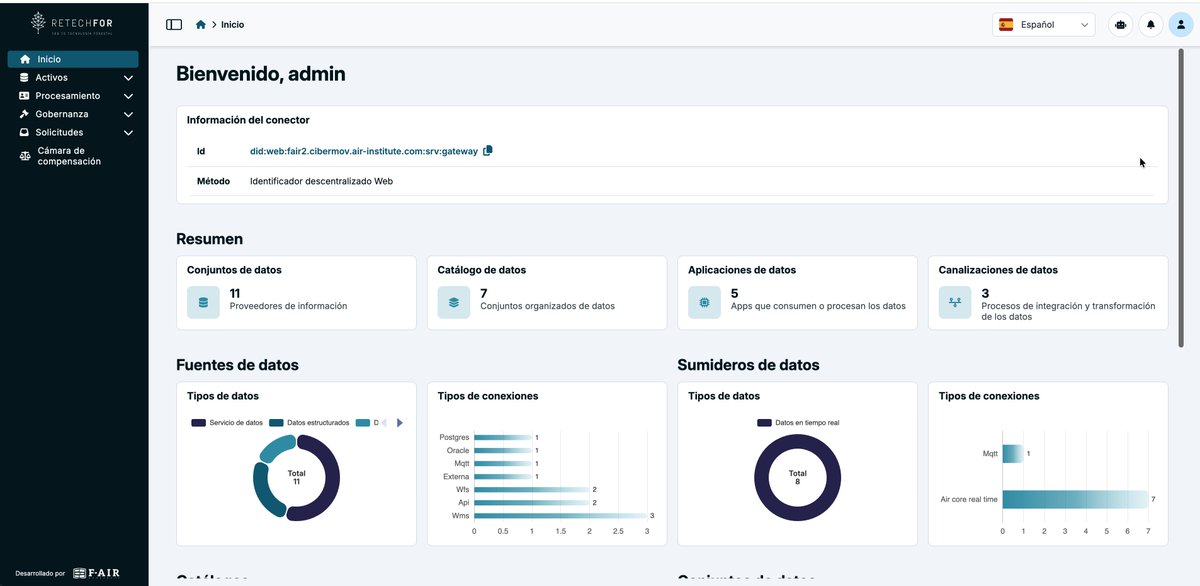The height and width of the screenshot is (586, 1200).
Task: Expand the Procesamiento menu chevron
Action: (128, 96)
